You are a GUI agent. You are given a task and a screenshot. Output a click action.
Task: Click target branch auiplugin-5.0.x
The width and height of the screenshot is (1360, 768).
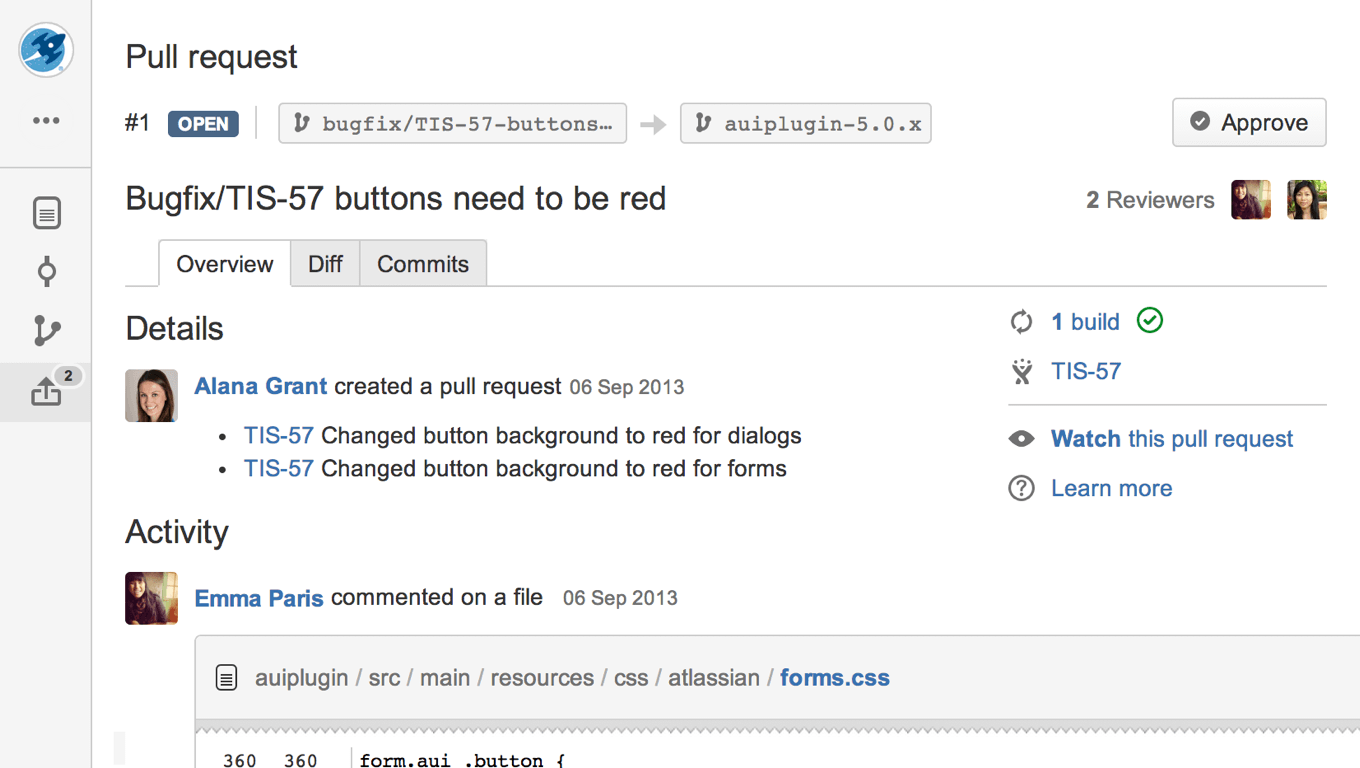point(806,124)
